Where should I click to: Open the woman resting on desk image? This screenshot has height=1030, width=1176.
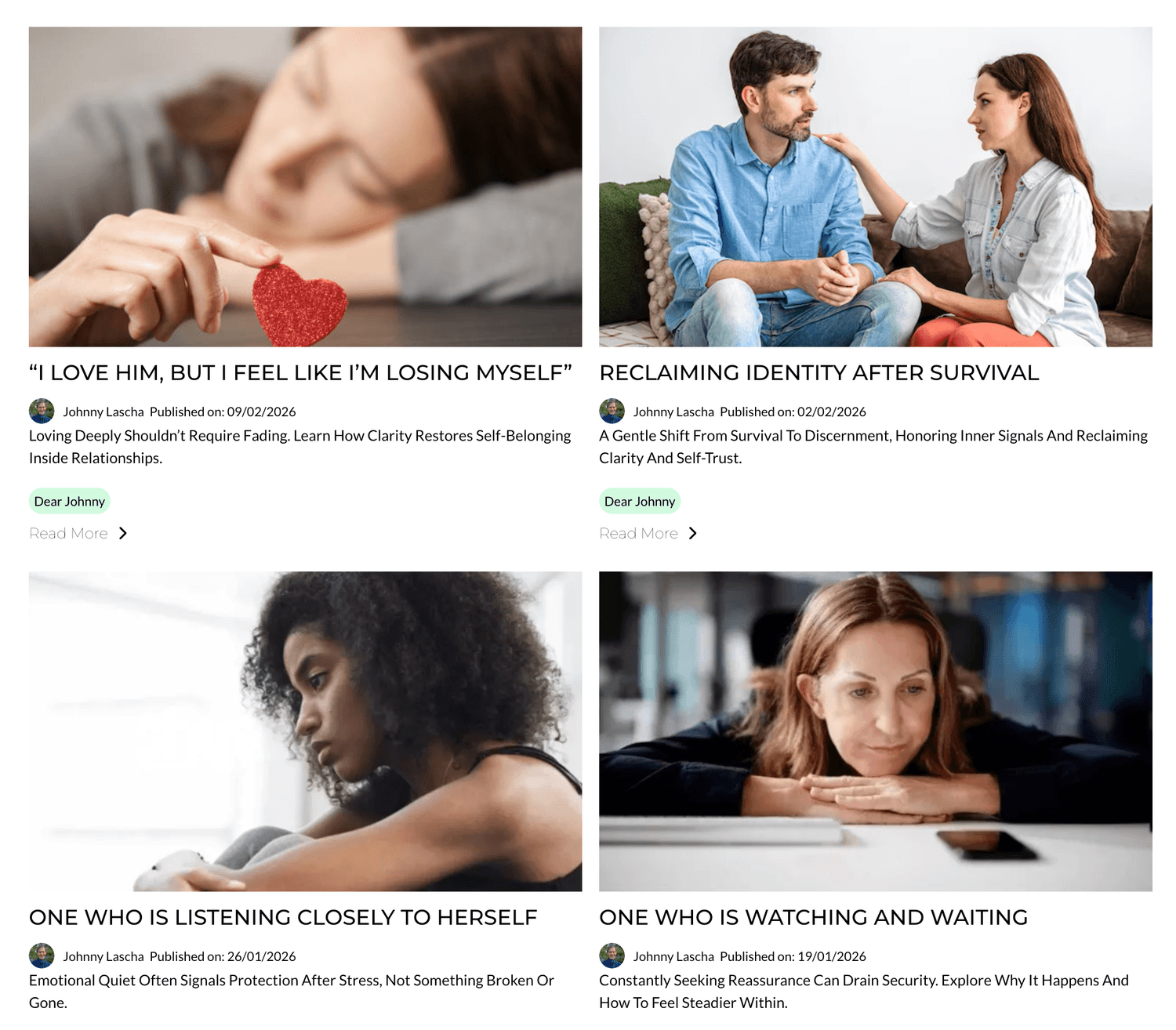[876, 731]
